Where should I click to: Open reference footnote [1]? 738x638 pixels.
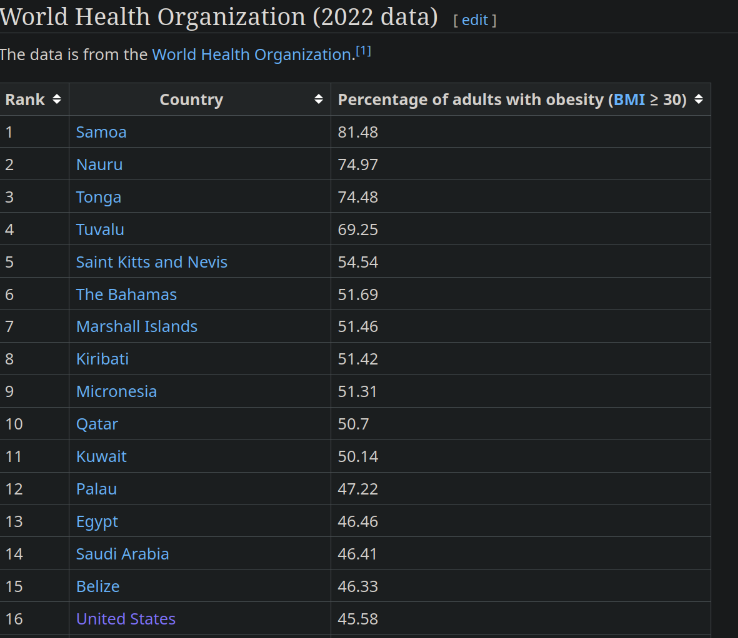[x=363, y=51]
